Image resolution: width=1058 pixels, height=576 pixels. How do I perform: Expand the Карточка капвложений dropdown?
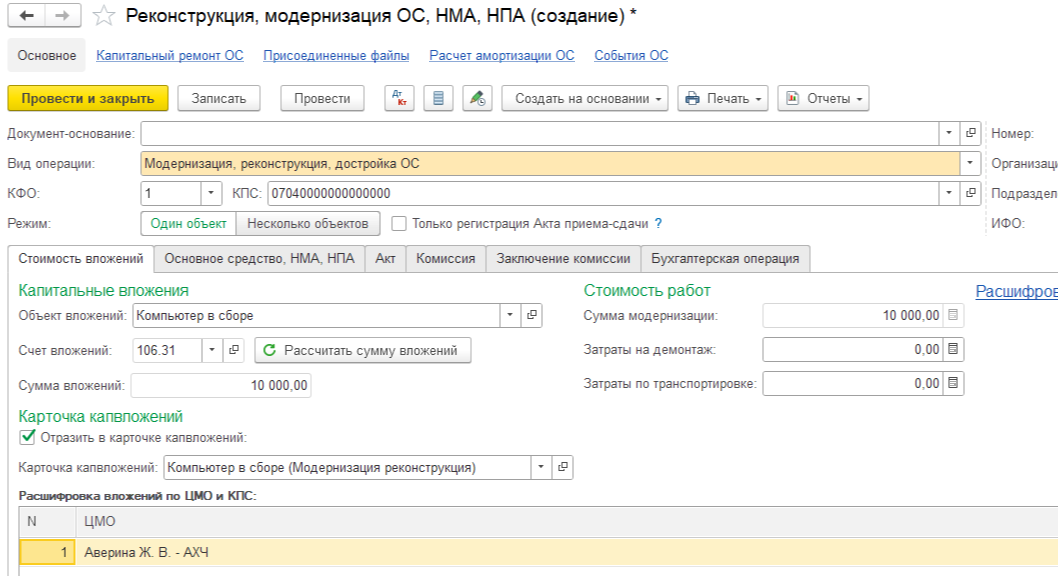[x=540, y=467]
